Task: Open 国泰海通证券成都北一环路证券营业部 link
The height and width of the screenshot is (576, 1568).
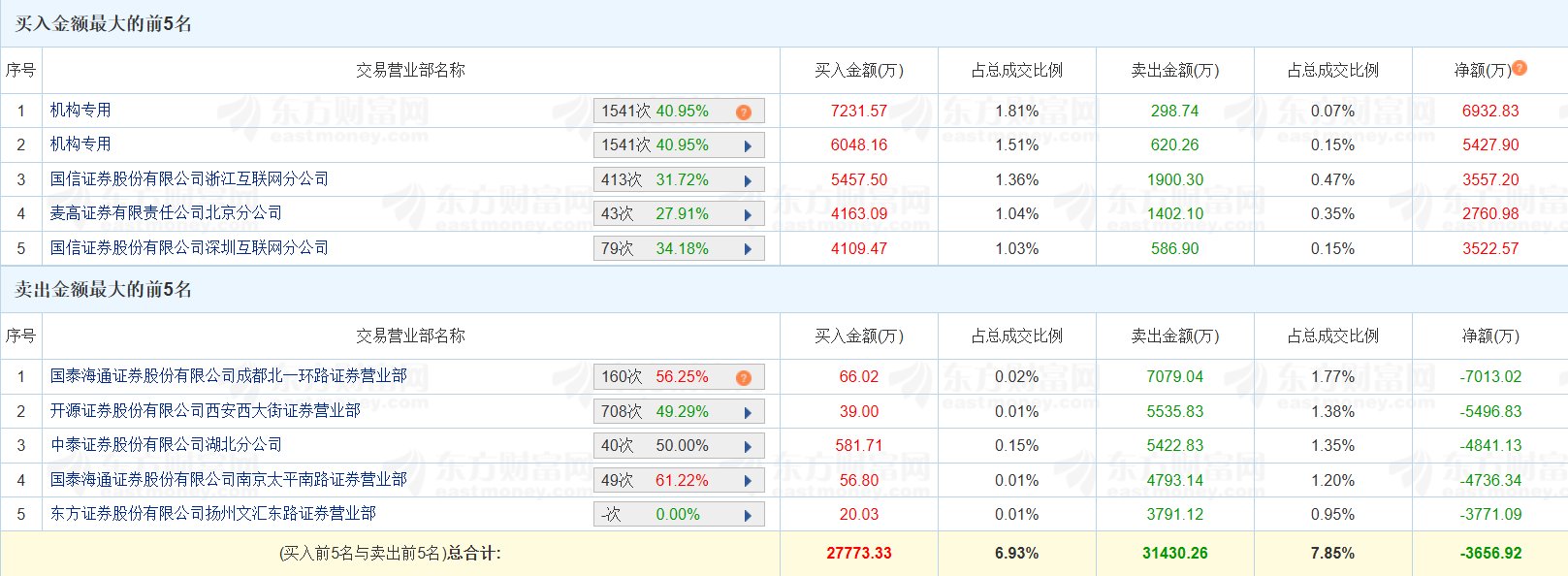Action: [x=228, y=375]
